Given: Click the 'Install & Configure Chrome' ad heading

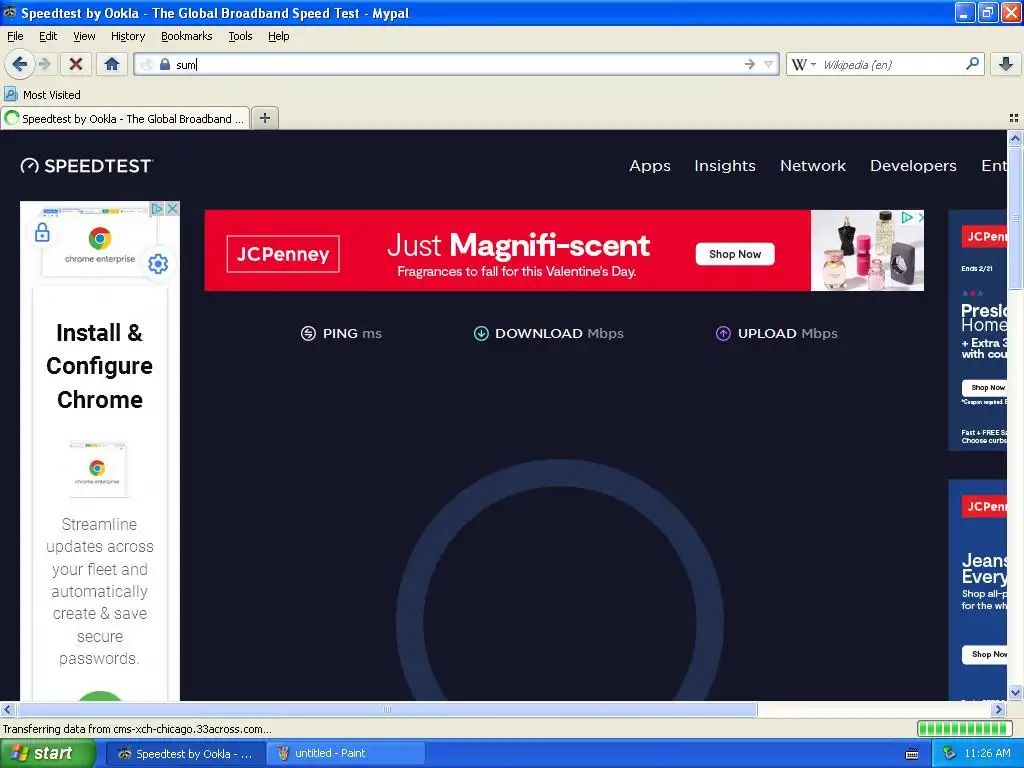Looking at the screenshot, I should (99, 366).
